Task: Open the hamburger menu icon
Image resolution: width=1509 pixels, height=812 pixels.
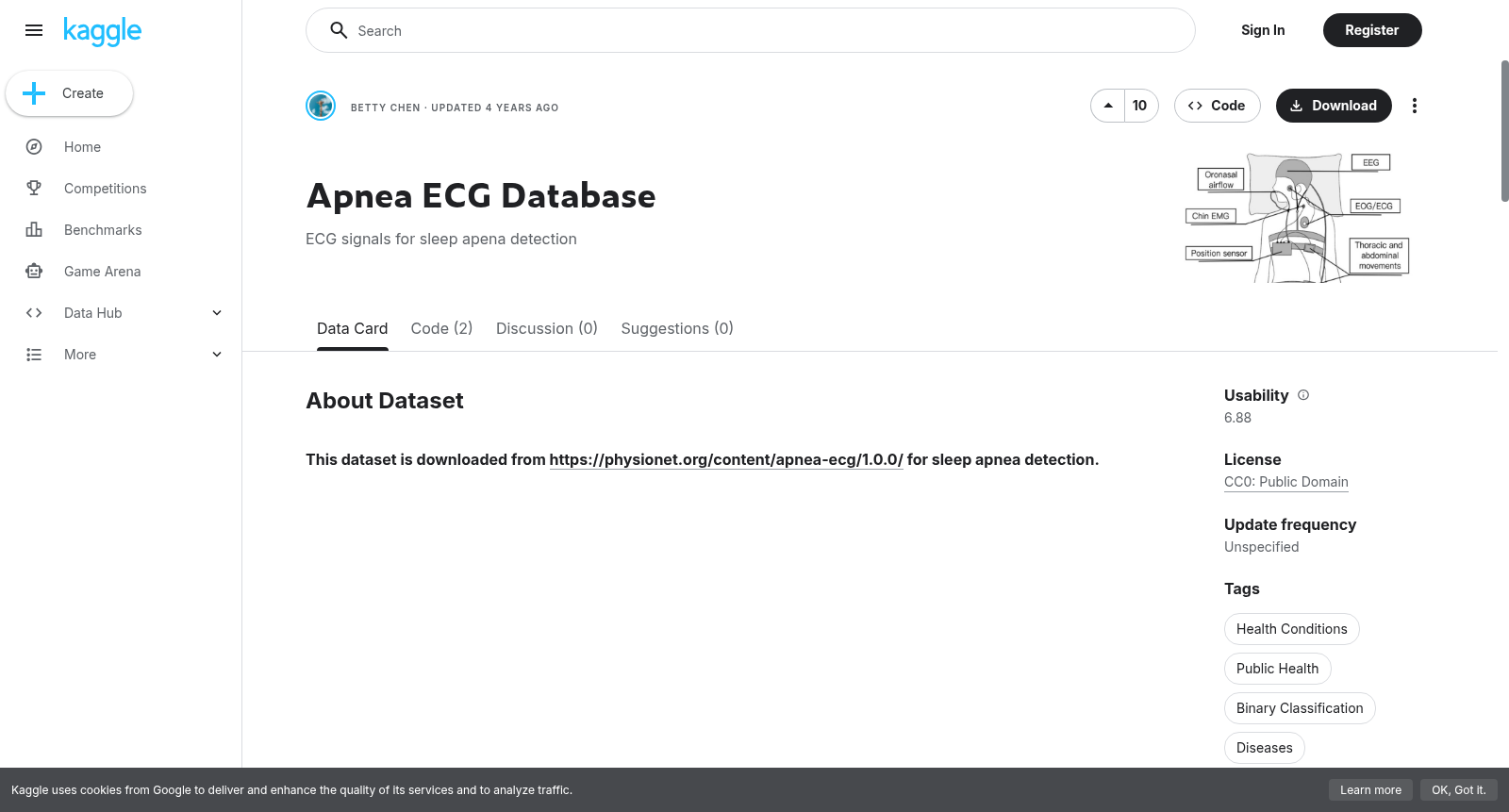Action: [34, 30]
